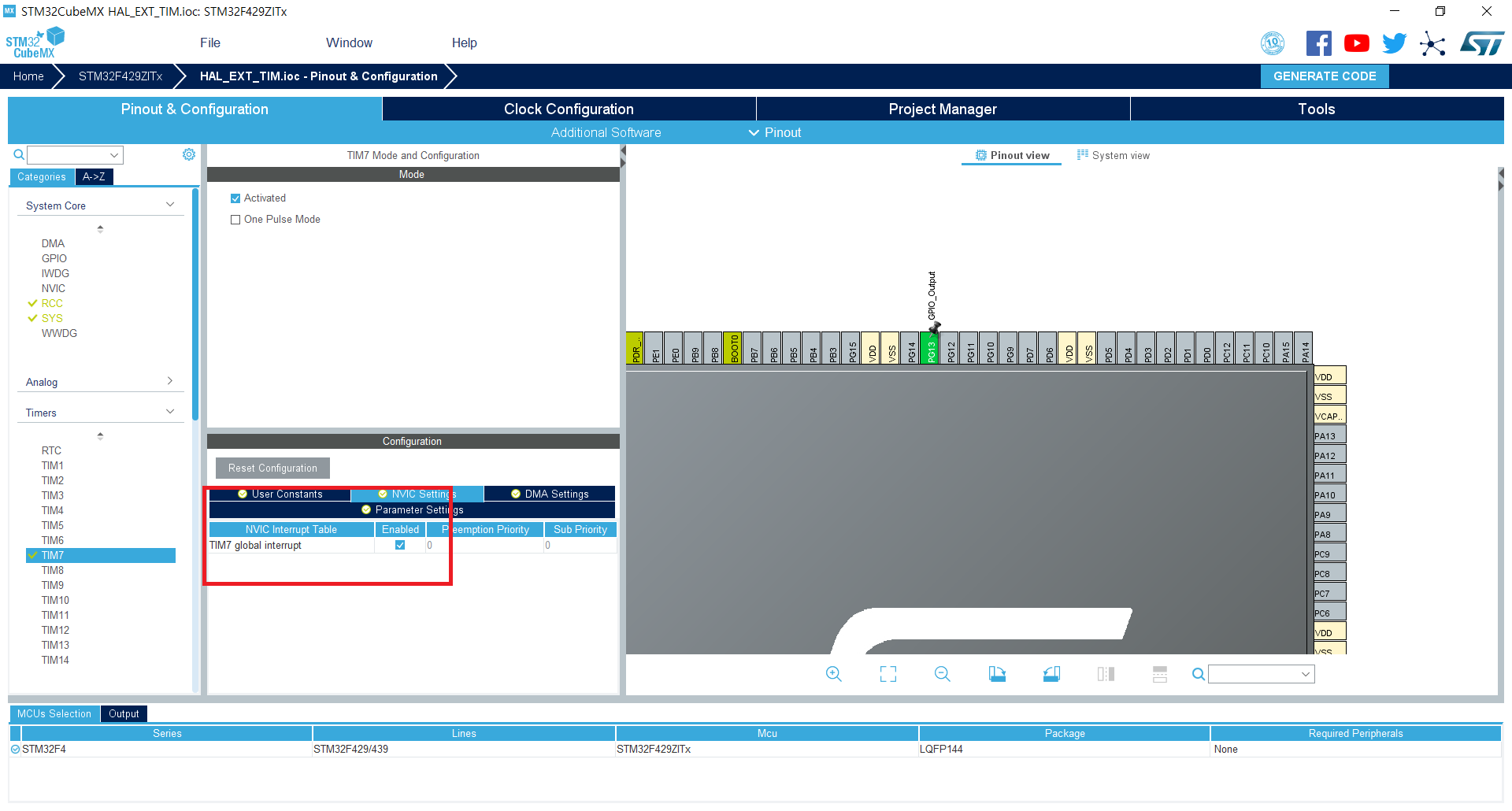This screenshot has height=811, width=1512.
Task: Select the VCAP pin on the chip
Action: (1329, 415)
